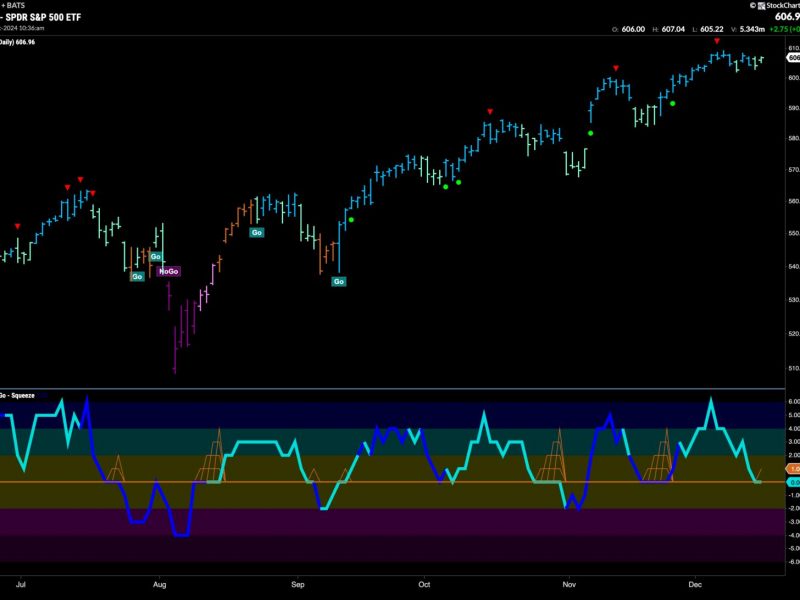Click the volume value 5.343m

pos(752,29)
